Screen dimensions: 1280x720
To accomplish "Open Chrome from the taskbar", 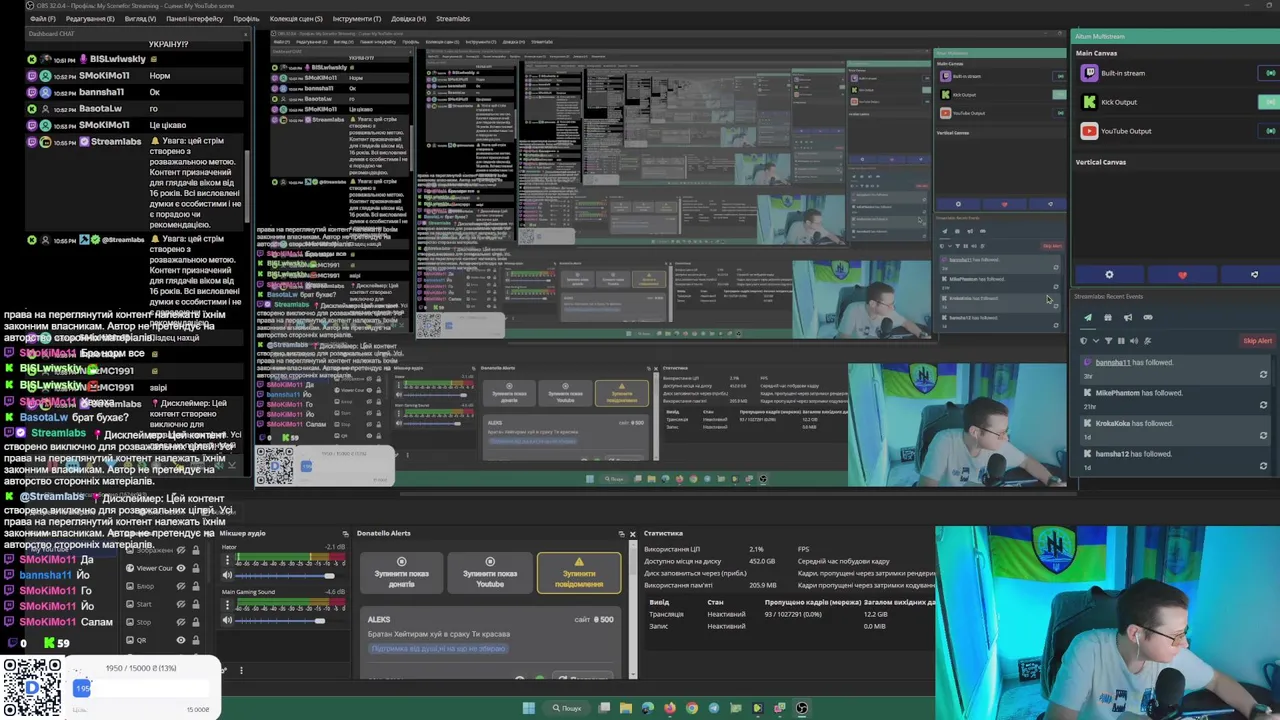I will [x=692, y=708].
